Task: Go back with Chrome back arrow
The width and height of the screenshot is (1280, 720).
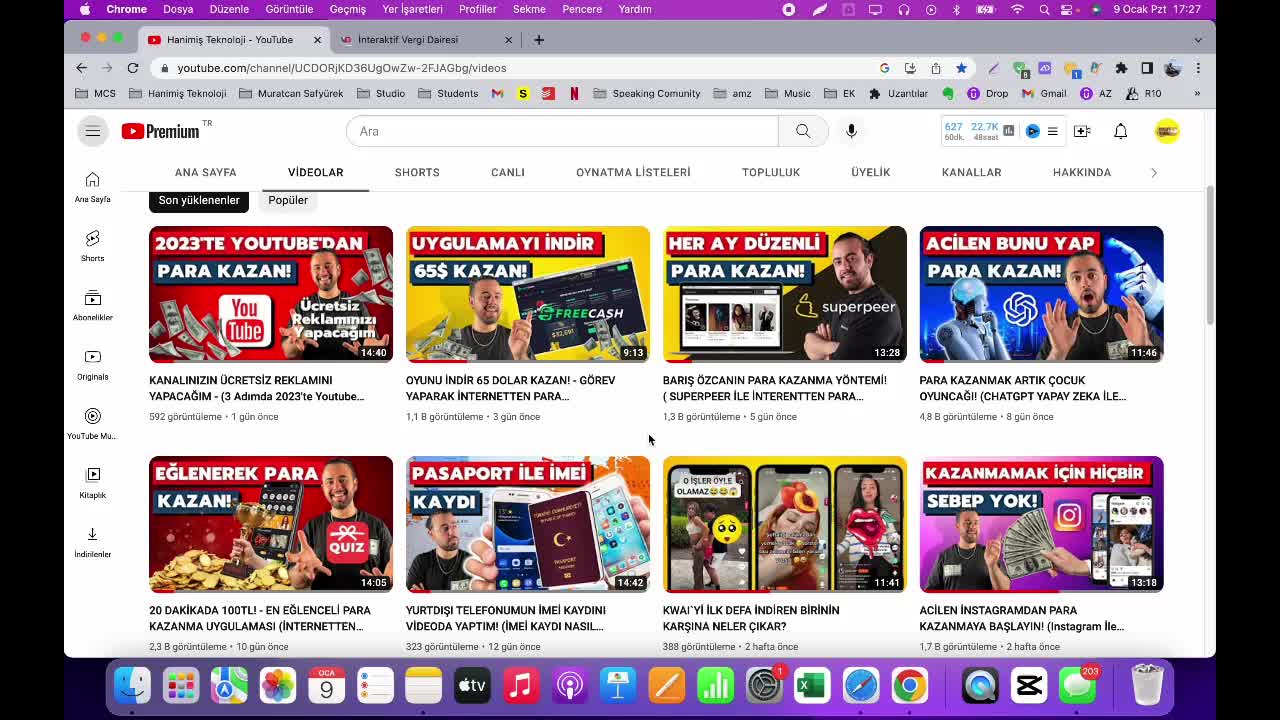Action: tap(82, 68)
